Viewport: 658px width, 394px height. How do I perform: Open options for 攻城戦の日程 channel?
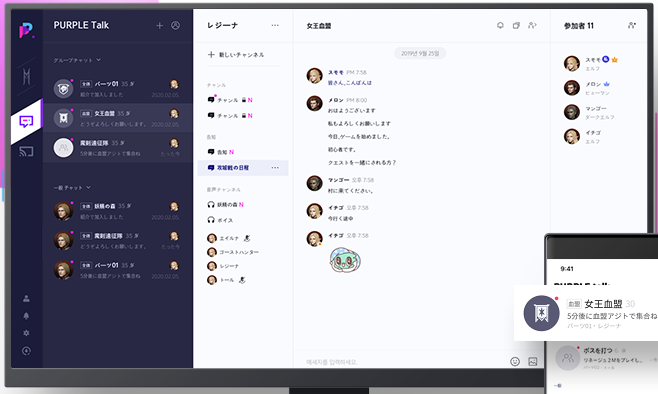tap(275, 168)
